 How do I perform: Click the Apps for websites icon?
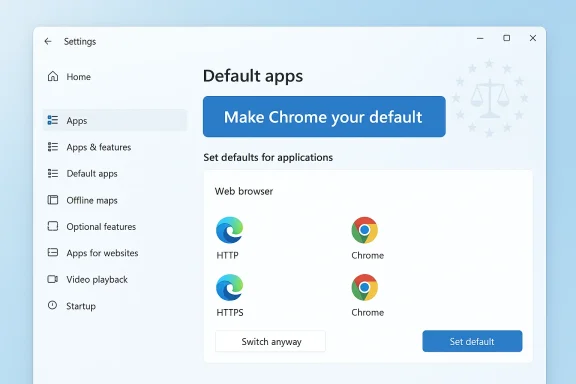[53, 252]
